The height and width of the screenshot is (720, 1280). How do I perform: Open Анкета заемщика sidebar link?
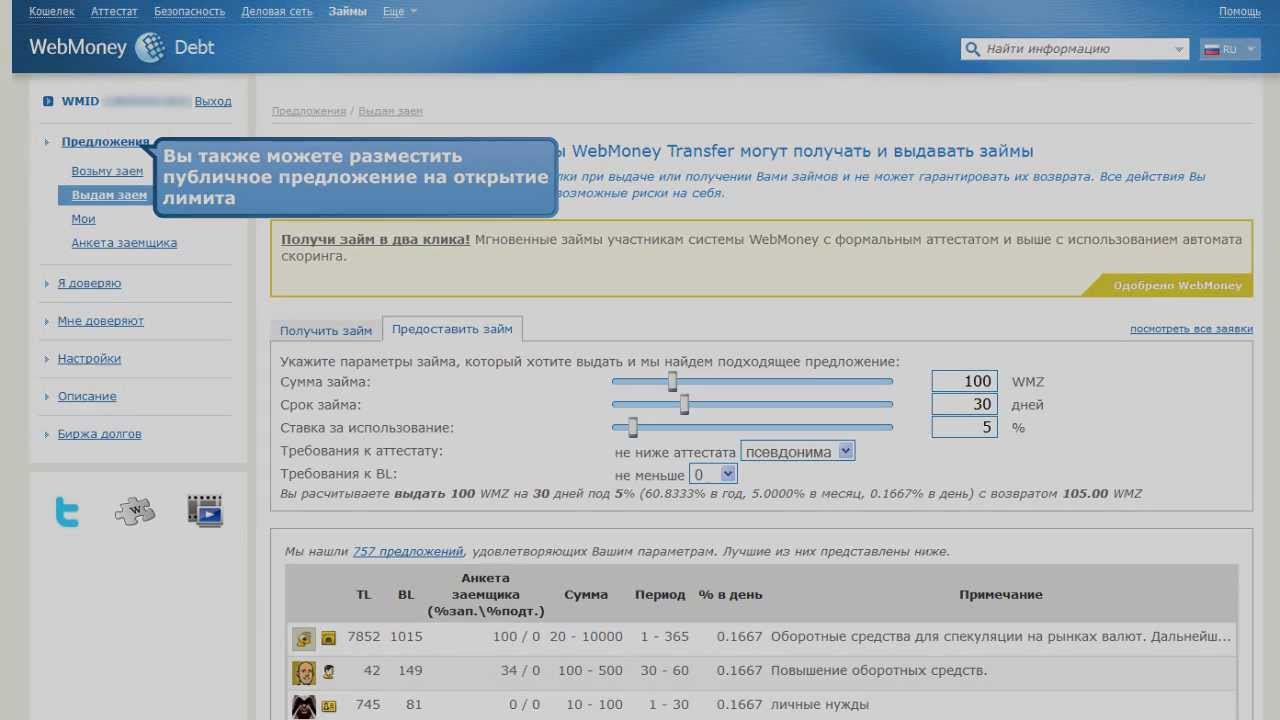click(x=124, y=243)
